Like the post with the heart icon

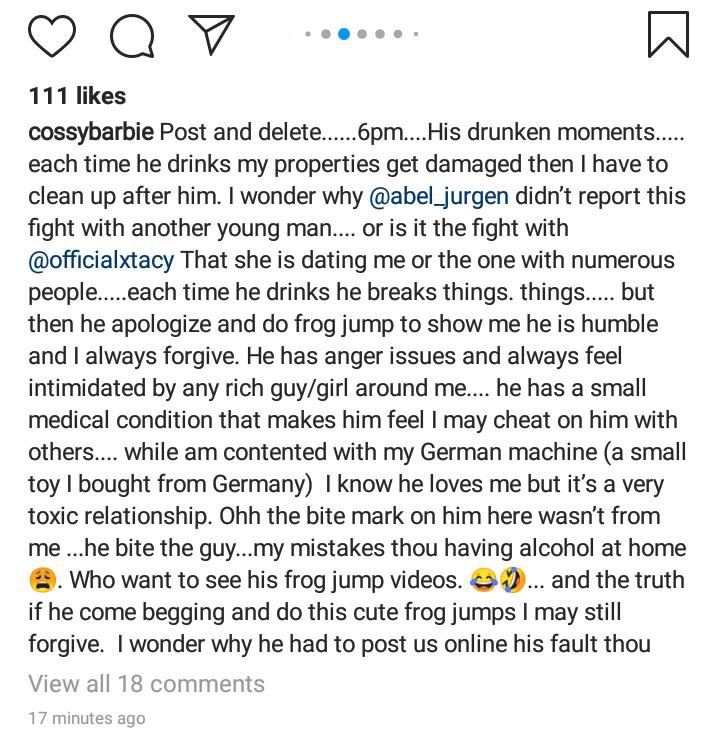click(52, 36)
